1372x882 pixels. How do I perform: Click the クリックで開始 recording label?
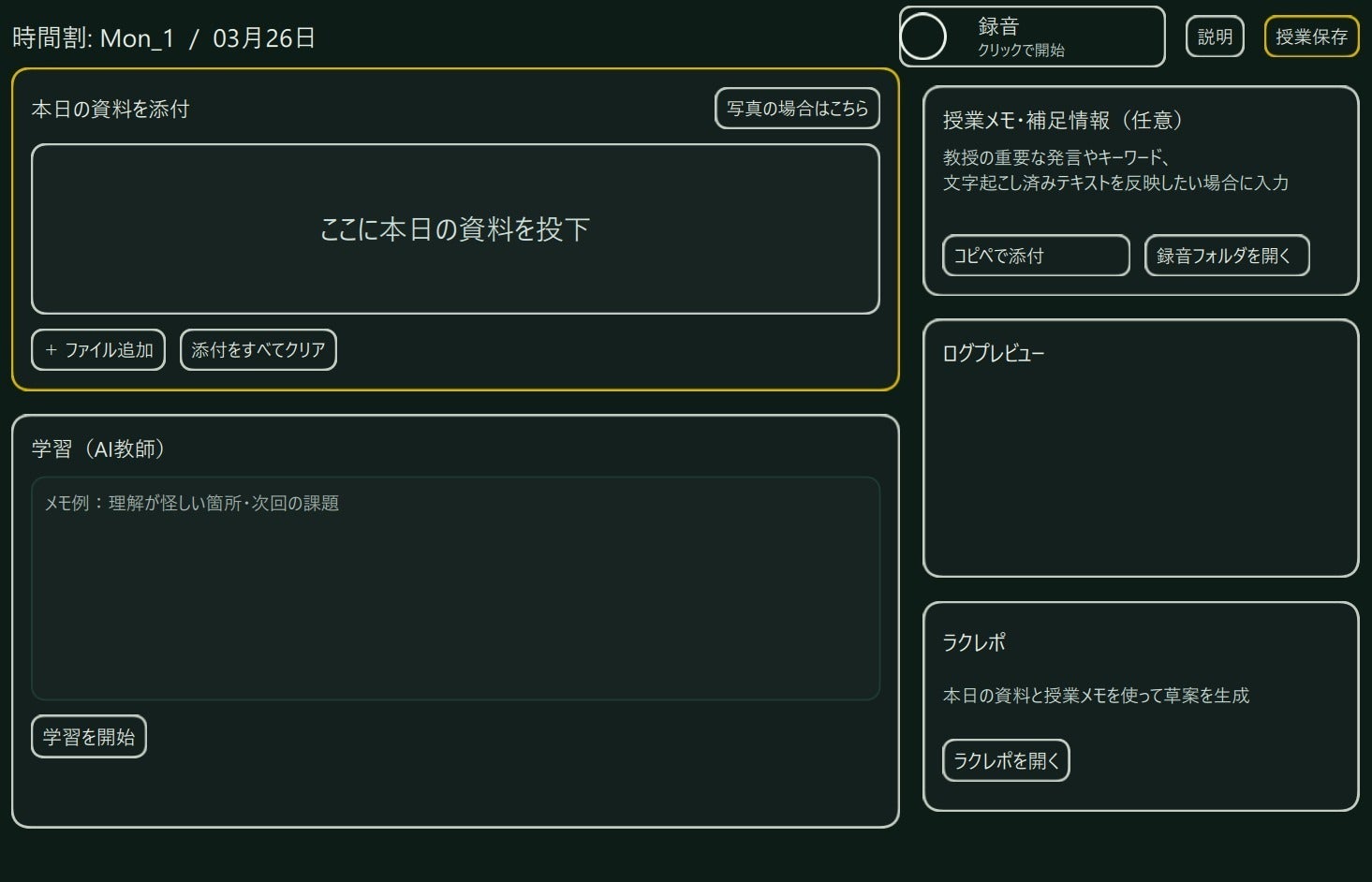pyautogui.click(x=1021, y=51)
